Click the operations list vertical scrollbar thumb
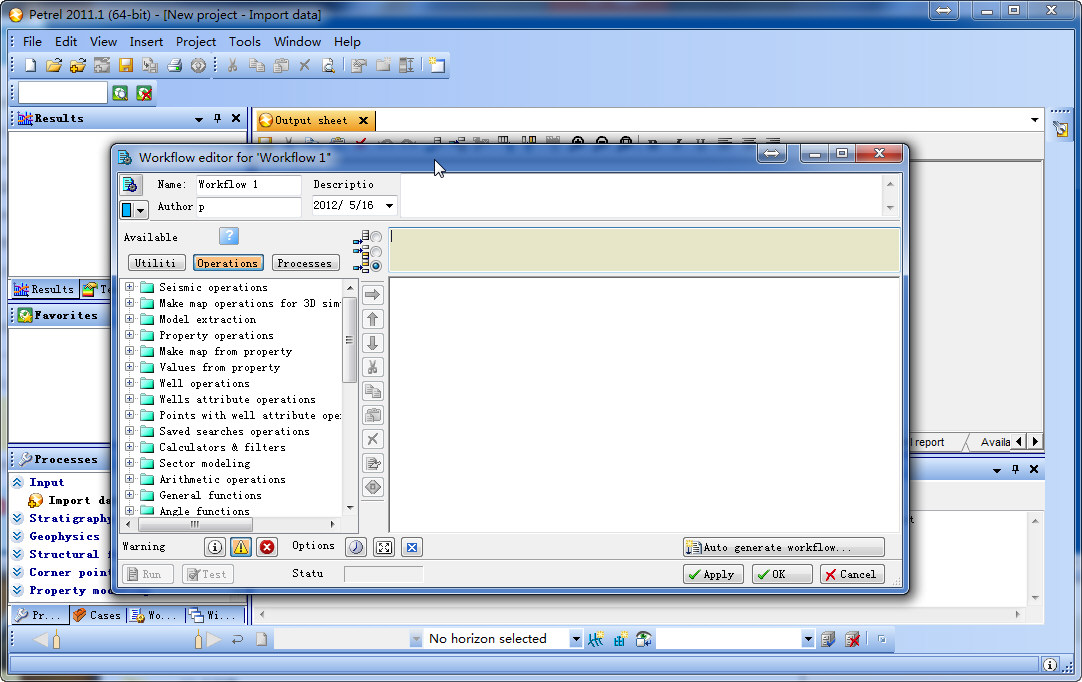Screen dimensions: 1082x682 click(x=349, y=340)
